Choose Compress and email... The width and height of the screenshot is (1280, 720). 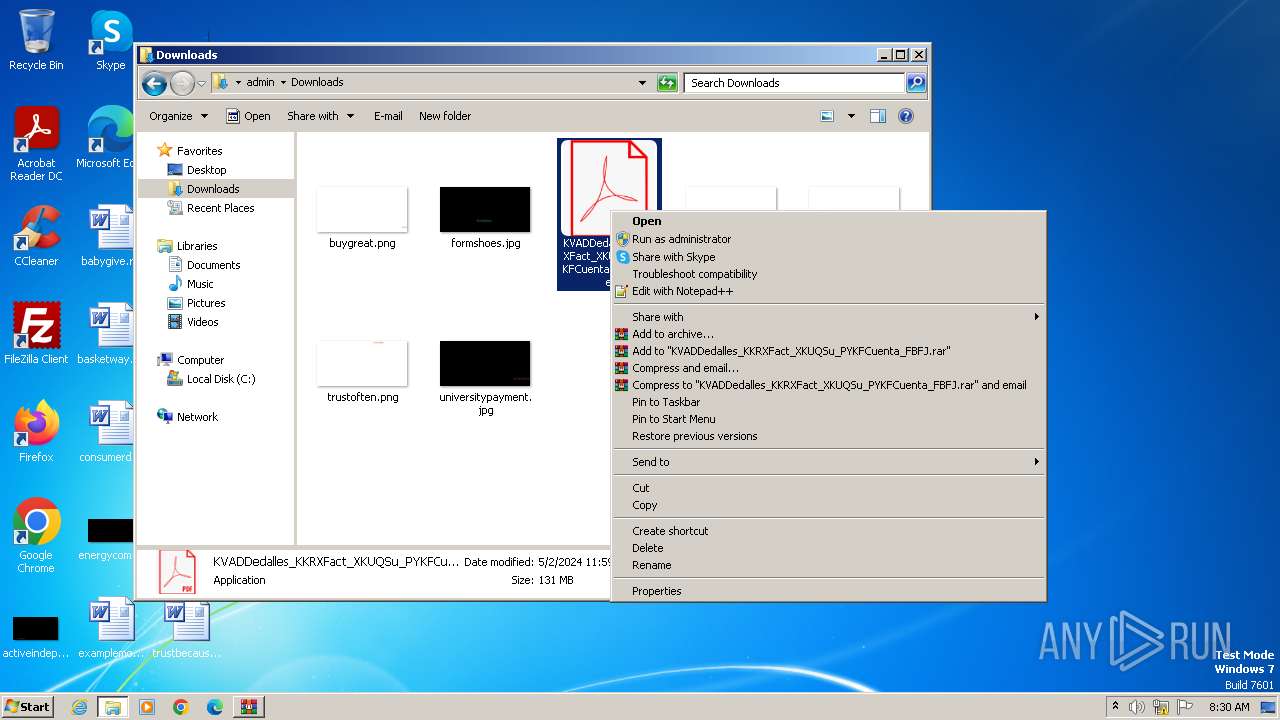pyautogui.click(x=828, y=368)
